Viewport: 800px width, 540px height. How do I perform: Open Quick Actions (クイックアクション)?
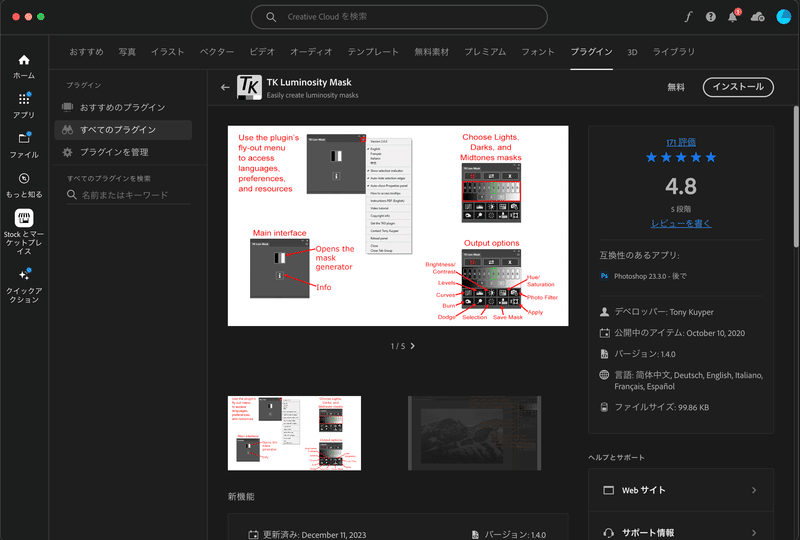(24, 285)
